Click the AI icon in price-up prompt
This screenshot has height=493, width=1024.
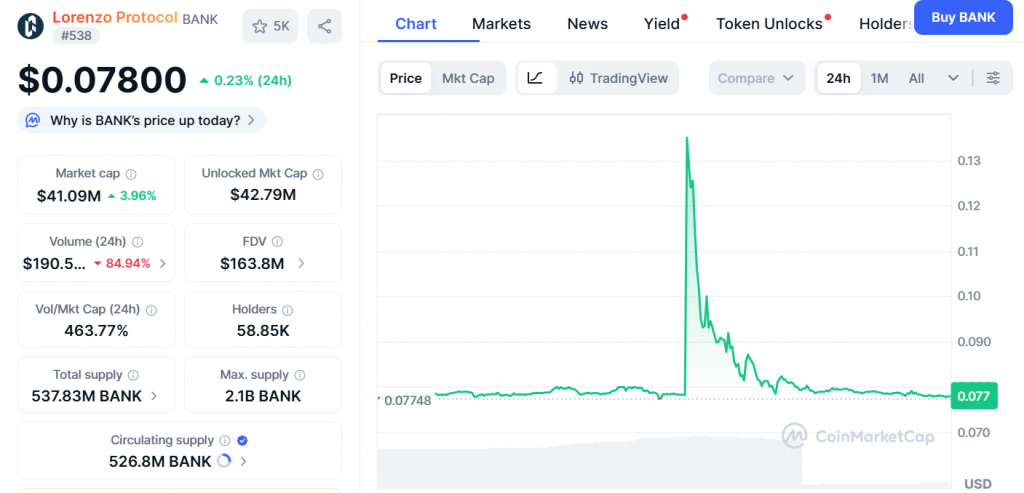[33, 120]
